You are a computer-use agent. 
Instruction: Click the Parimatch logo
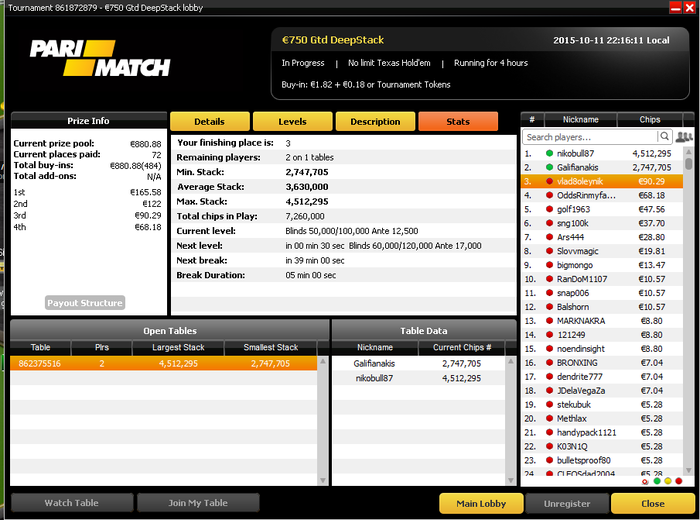[100, 58]
